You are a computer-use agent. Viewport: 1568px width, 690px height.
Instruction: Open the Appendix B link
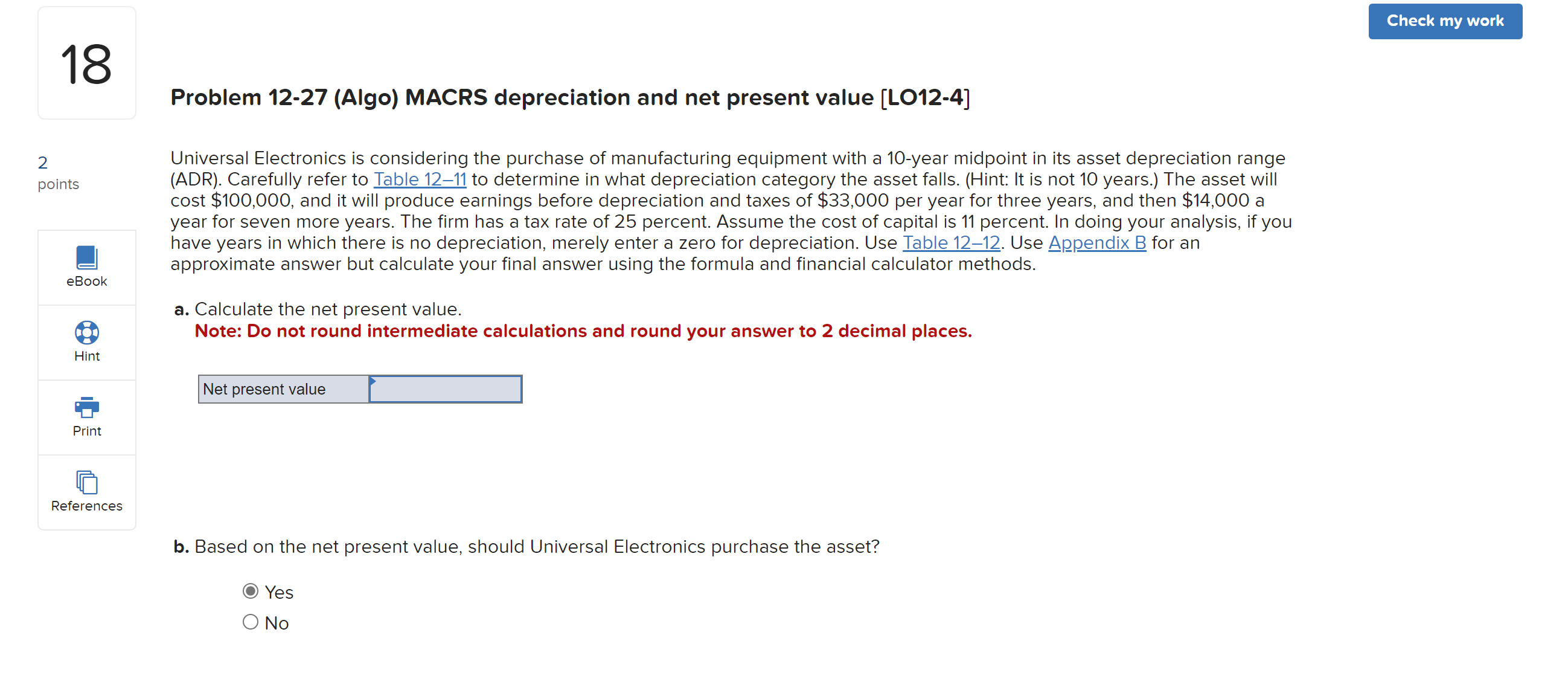tap(1096, 242)
